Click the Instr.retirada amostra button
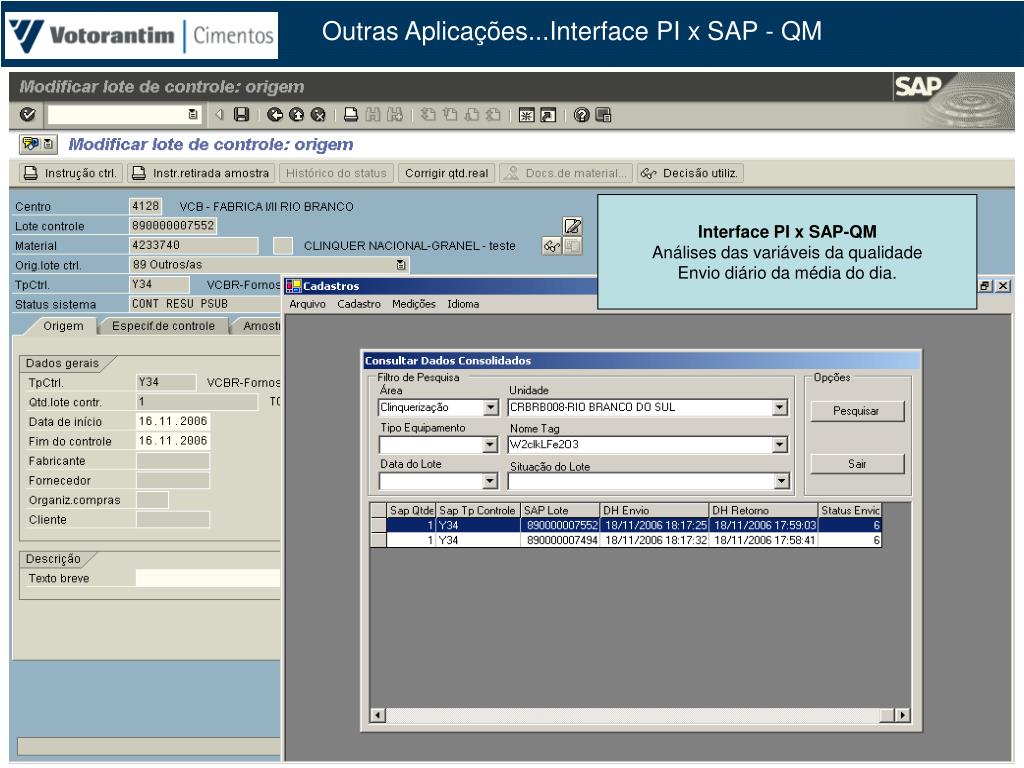The width and height of the screenshot is (1024, 768). pos(202,173)
